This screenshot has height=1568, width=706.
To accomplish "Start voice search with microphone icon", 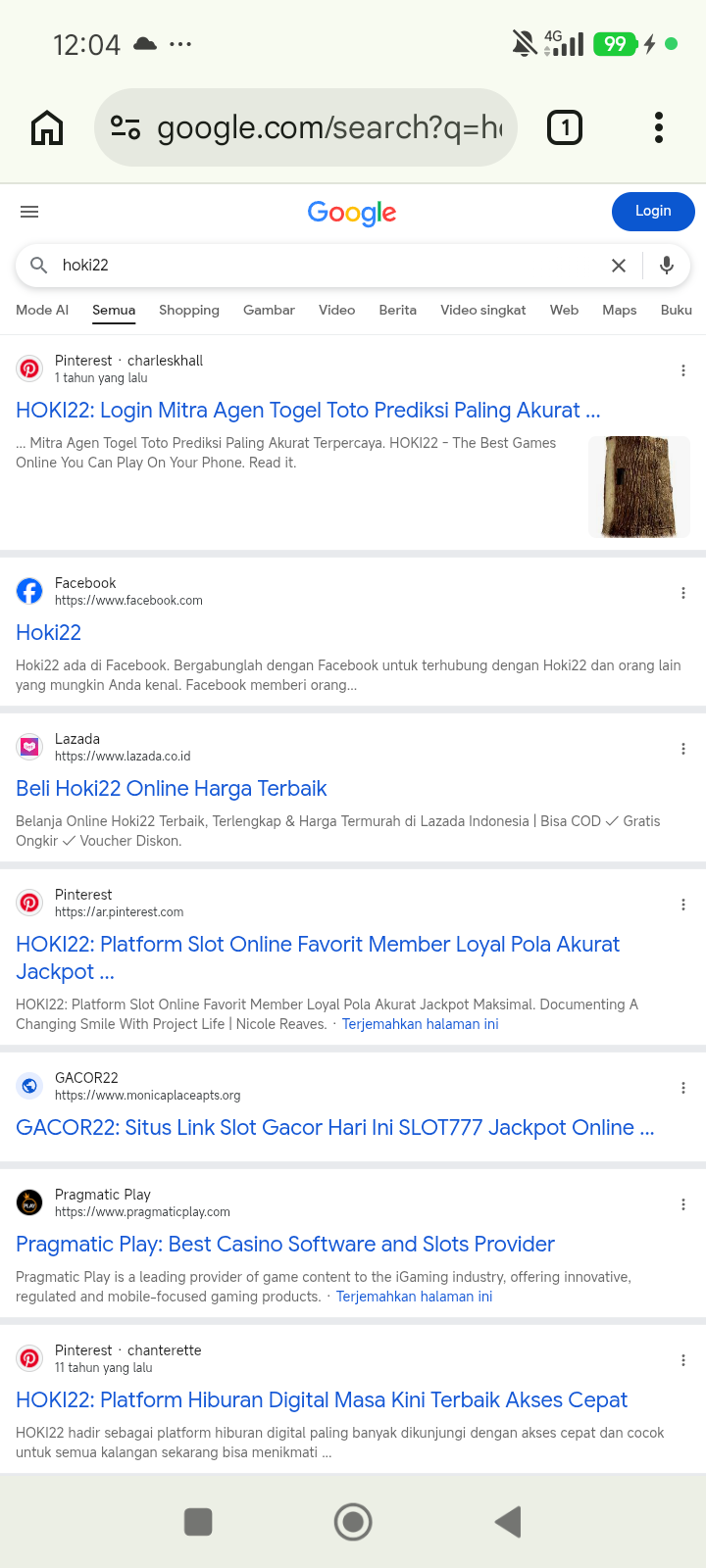I will pos(667,266).
